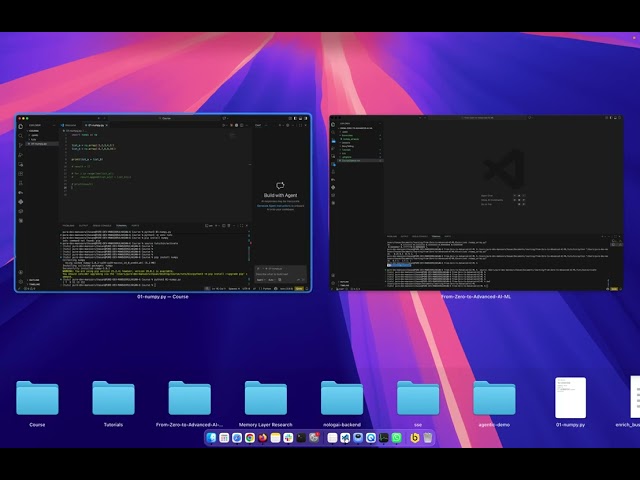Open Slack from the Dock
The height and width of the screenshot is (480, 640).
[x=288, y=438]
